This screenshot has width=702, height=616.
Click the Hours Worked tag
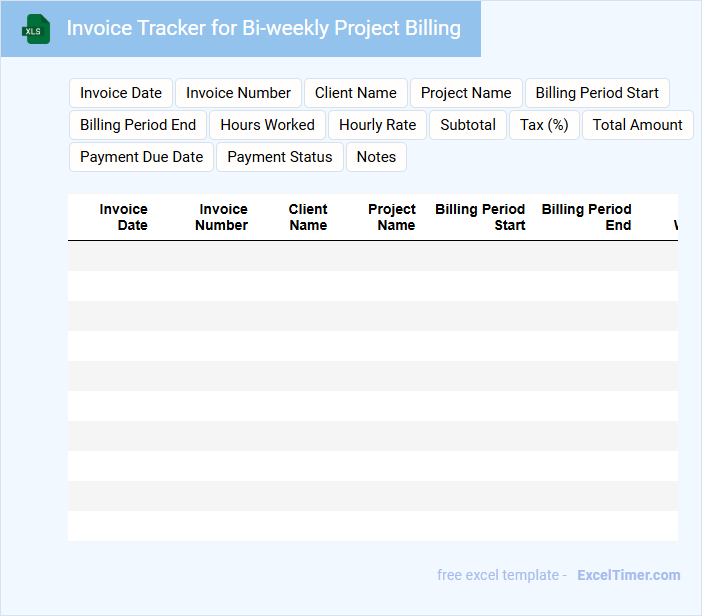[x=267, y=125]
